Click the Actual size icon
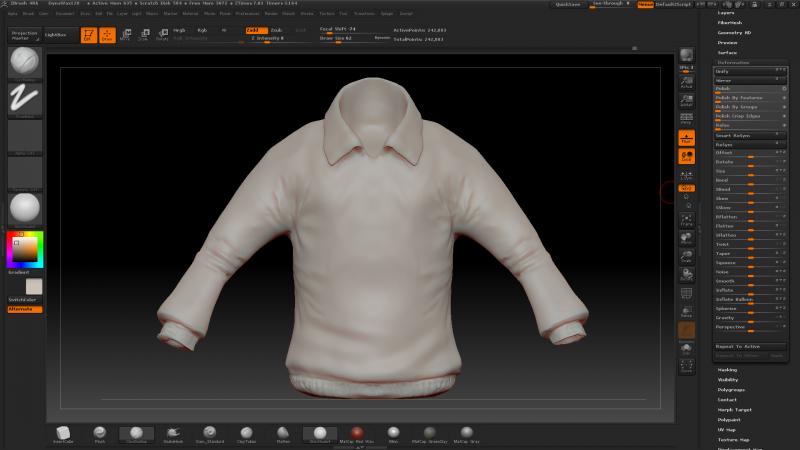 pyautogui.click(x=686, y=83)
